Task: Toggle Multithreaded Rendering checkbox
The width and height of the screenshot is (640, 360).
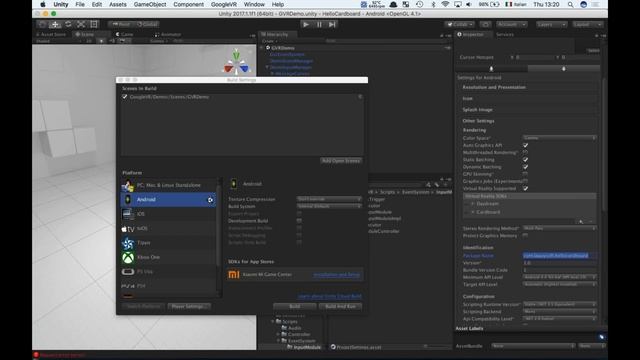Action: [x=525, y=152]
